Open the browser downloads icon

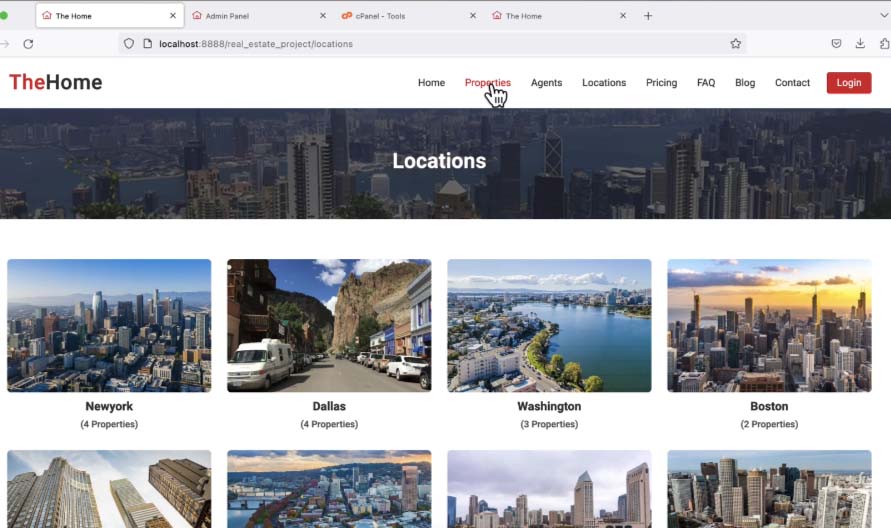pos(860,44)
